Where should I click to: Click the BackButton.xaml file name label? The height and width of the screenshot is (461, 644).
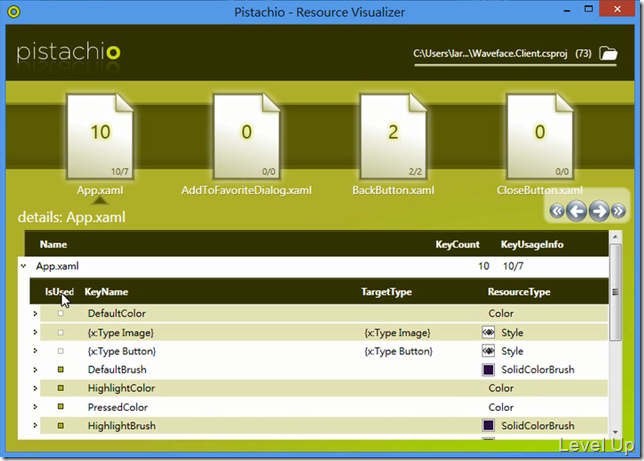pos(393,190)
